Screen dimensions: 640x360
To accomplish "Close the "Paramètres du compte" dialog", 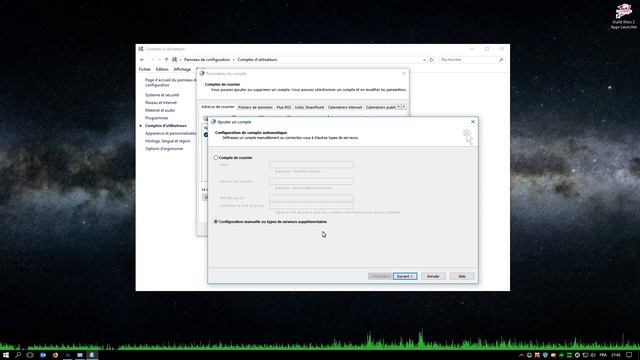I will coord(404,73).
